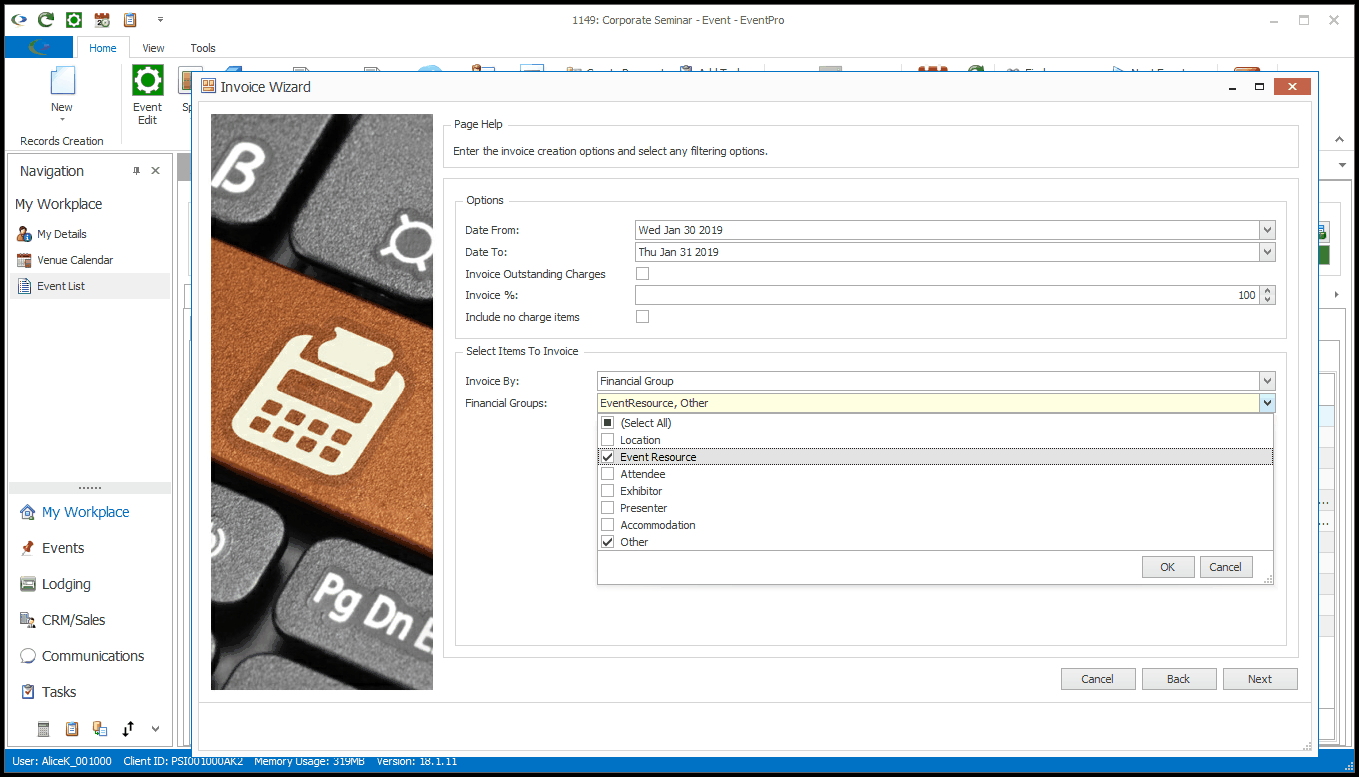Click the dropdown popup resize grip

coord(1268,579)
